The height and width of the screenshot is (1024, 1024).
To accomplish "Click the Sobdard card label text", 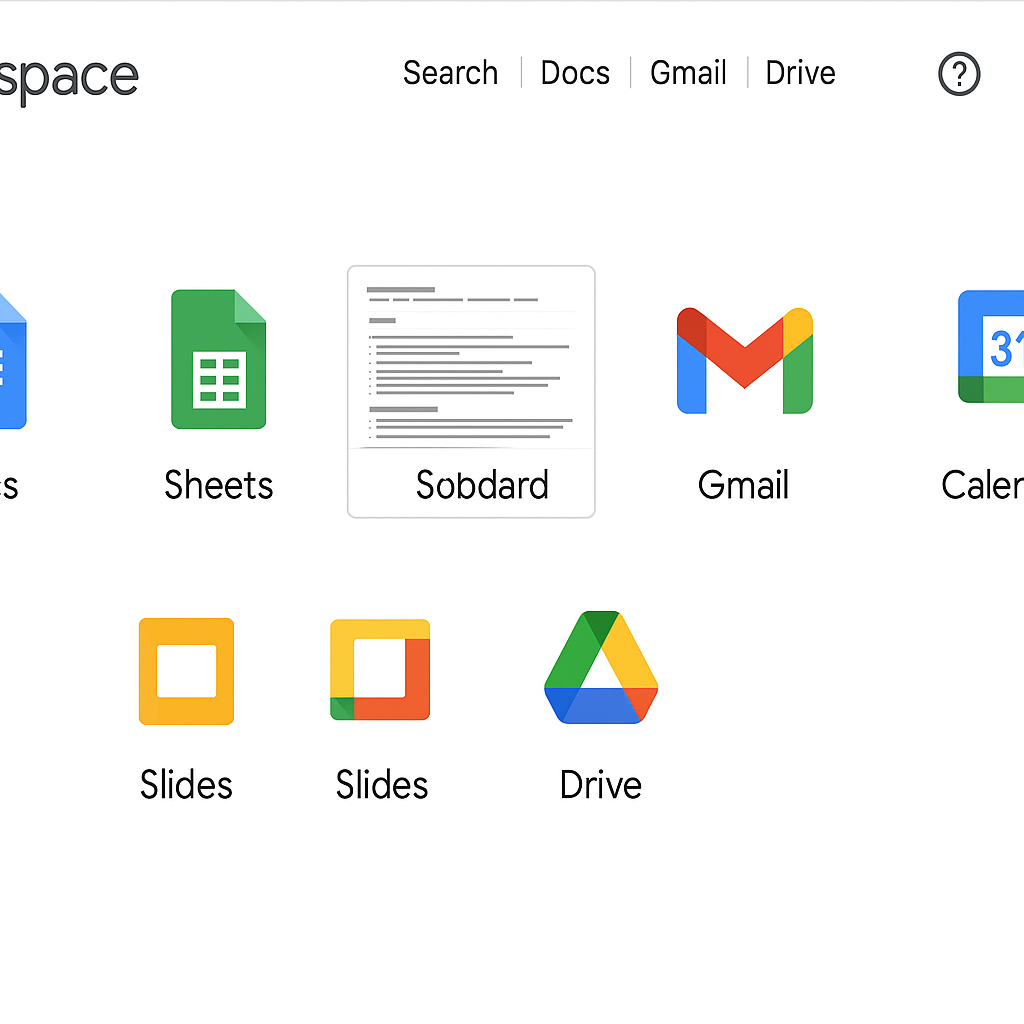I will point(482,485).
